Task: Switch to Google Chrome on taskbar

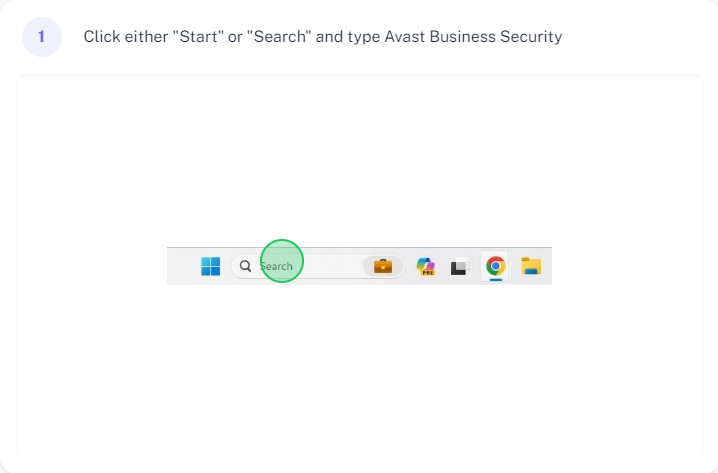Action: point(495,266)
